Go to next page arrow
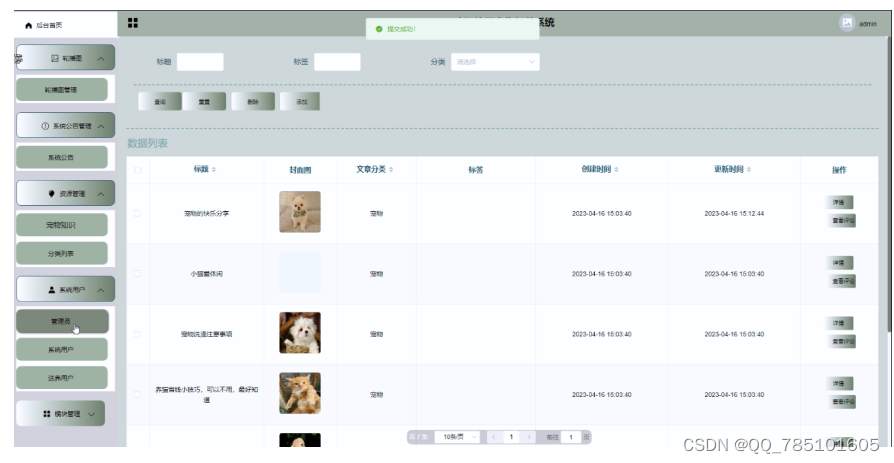Image resolution: width=894 pixels, height=463 pixels. pyautogui.click(x=529, y=437)
